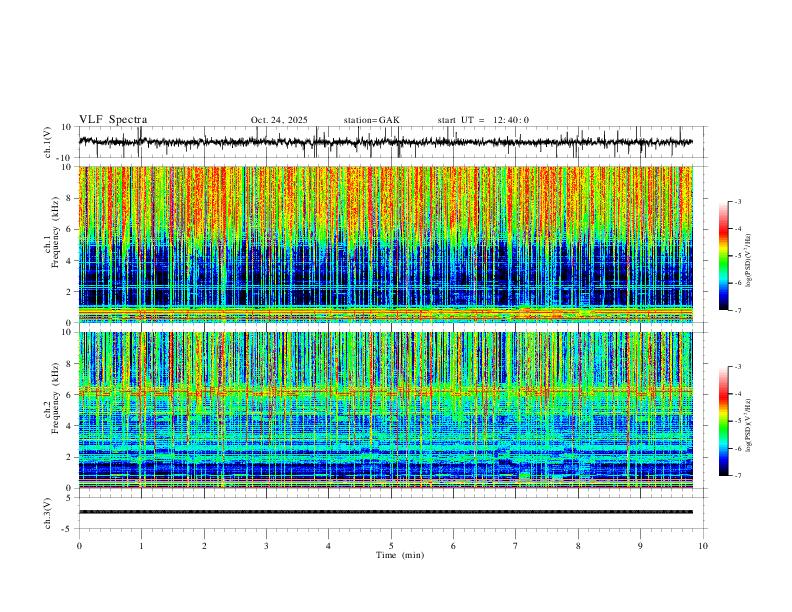792x612 pixels.
Task: Click the "-5" tick on ch.2 color bar
Action: coord(737,421)
